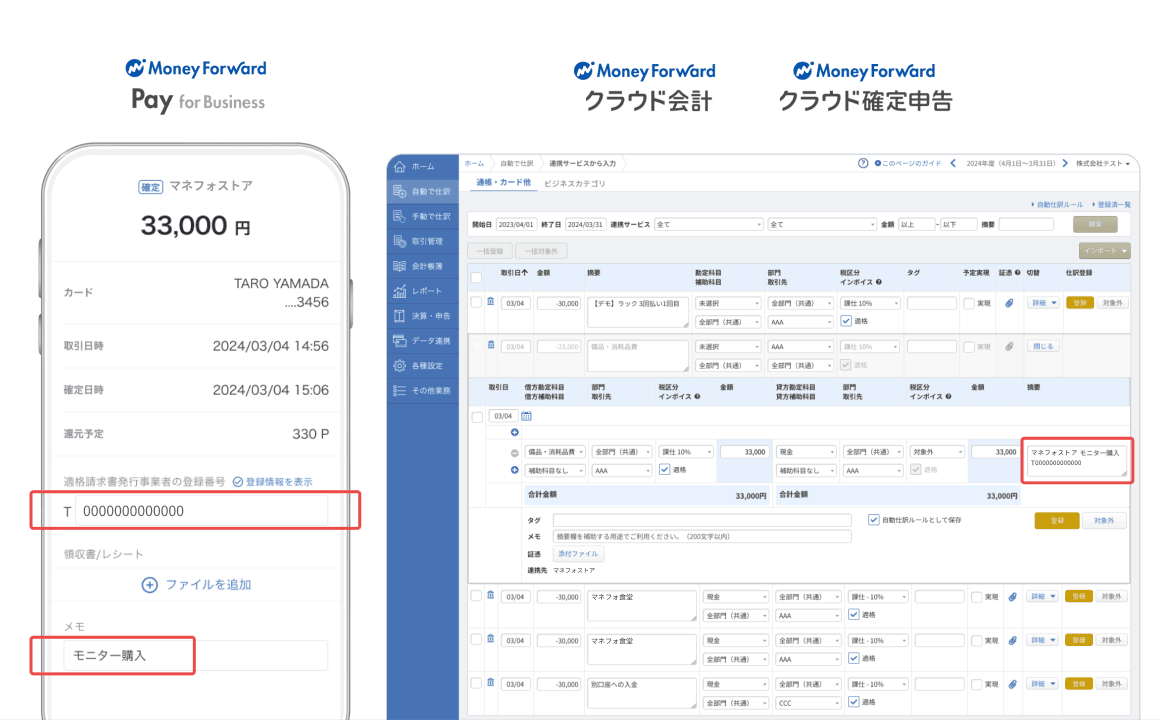Open このページのガイド link
This screenshot has height=720, width=1160.
pos(908,164)
